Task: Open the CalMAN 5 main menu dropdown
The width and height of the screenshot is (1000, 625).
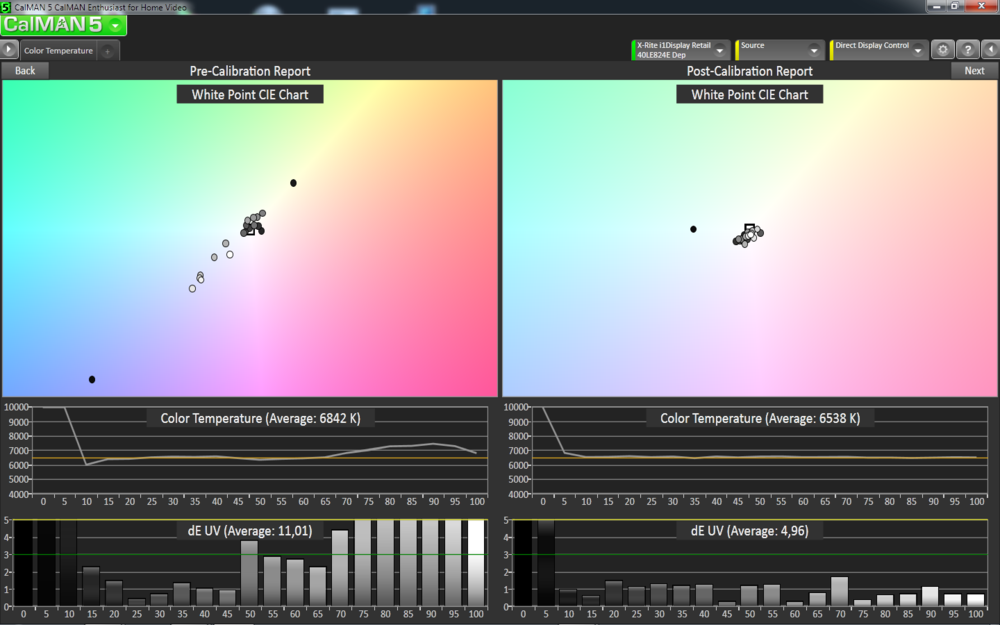Action: (117, 25)
